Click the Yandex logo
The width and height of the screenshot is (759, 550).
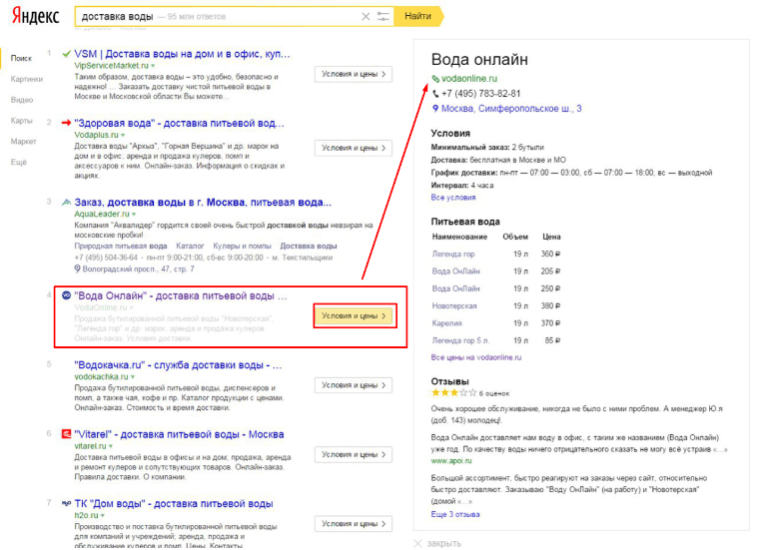click(36, 16)
